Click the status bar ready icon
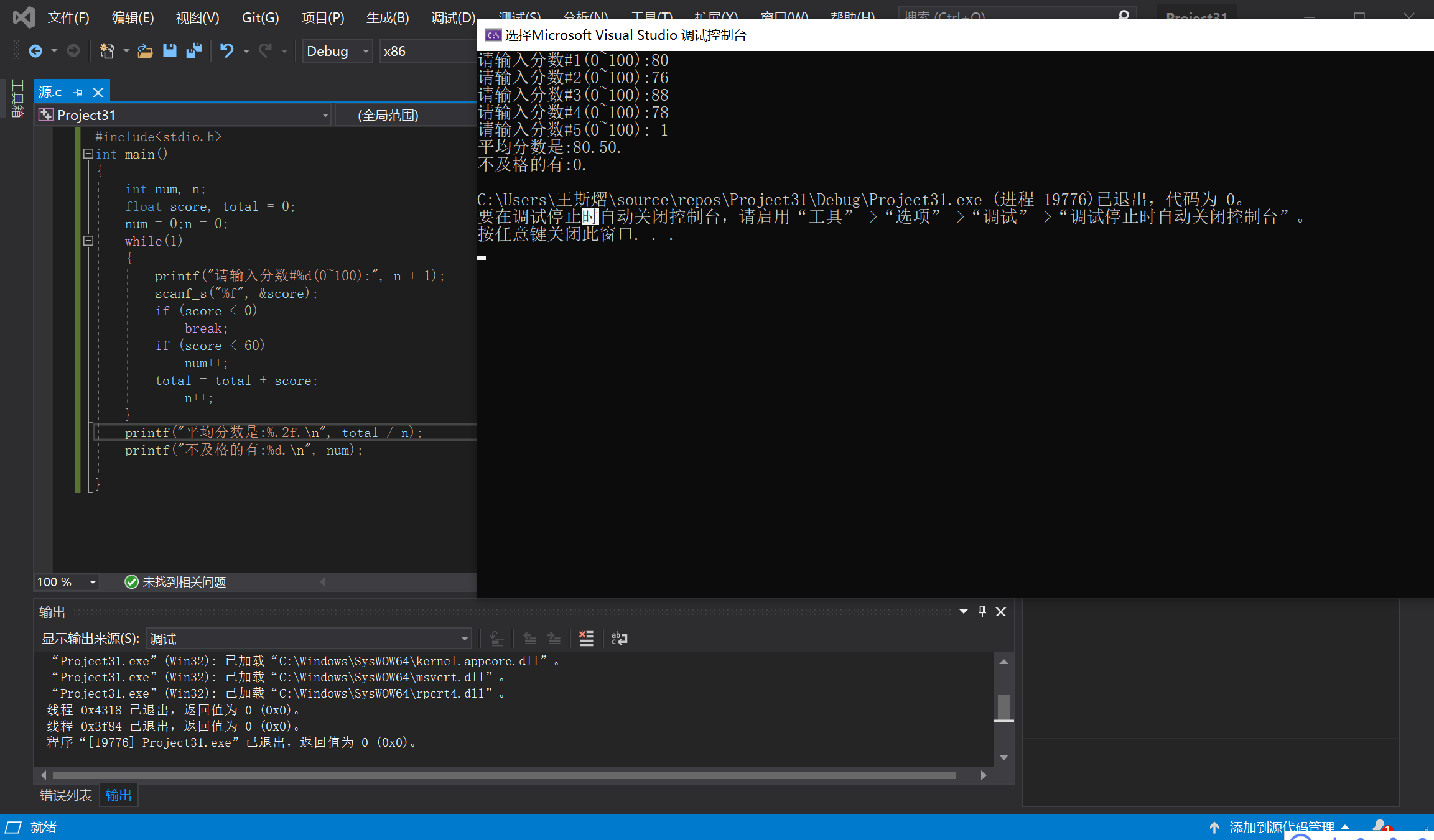 pyautogui.click(x=13, y=827)
